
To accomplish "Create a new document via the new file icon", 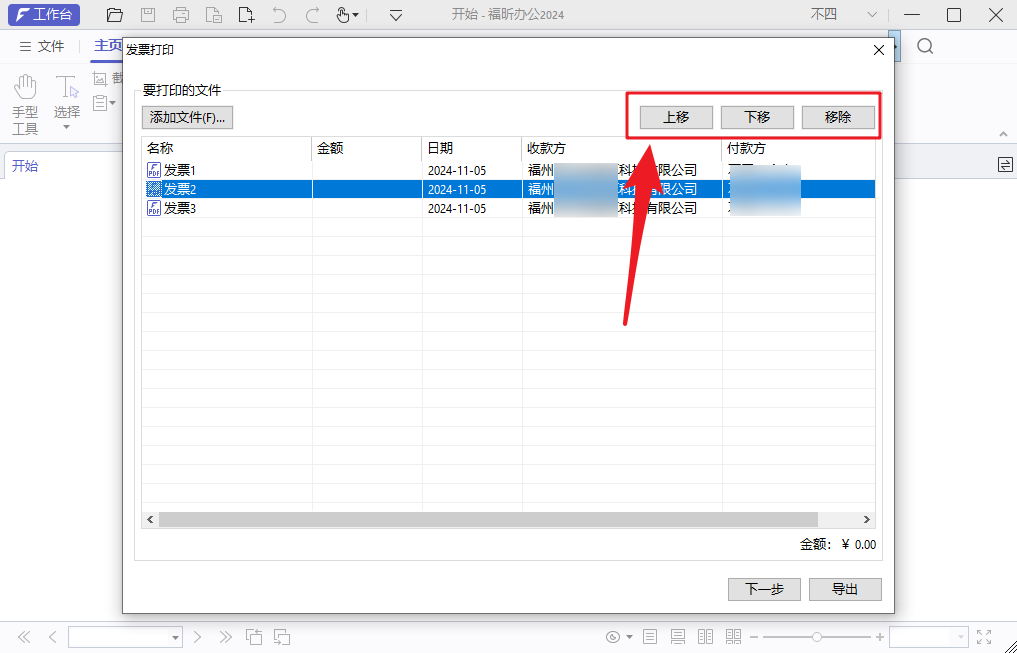I will coord(246,16).
